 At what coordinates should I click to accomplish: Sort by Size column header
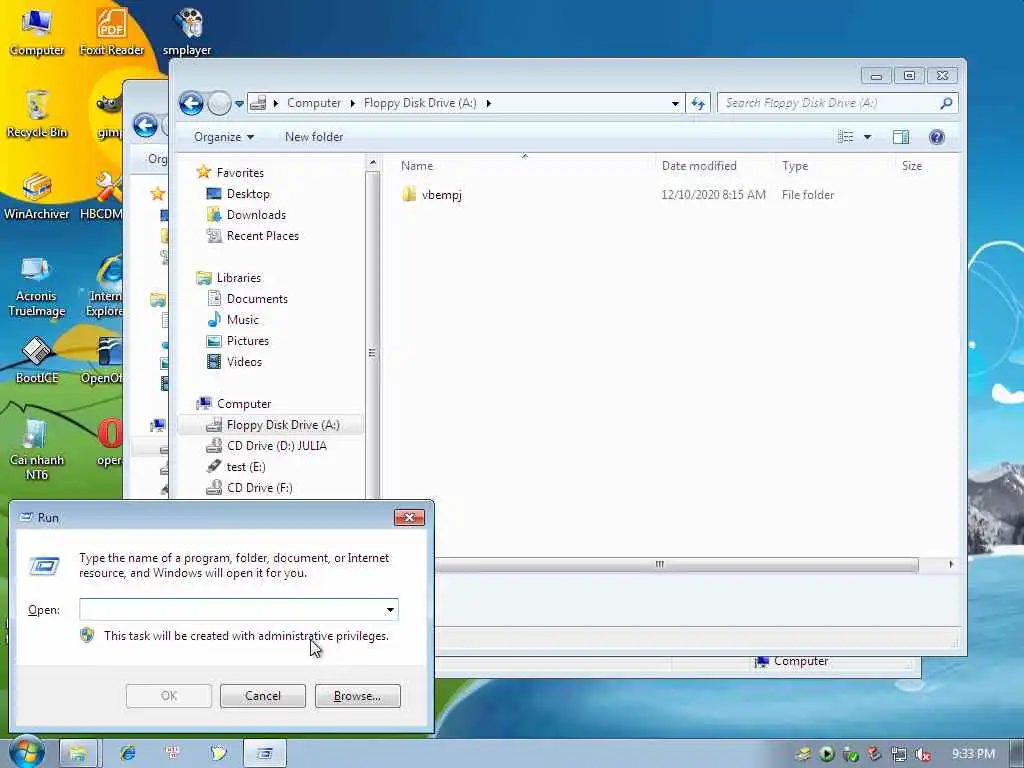912,166
